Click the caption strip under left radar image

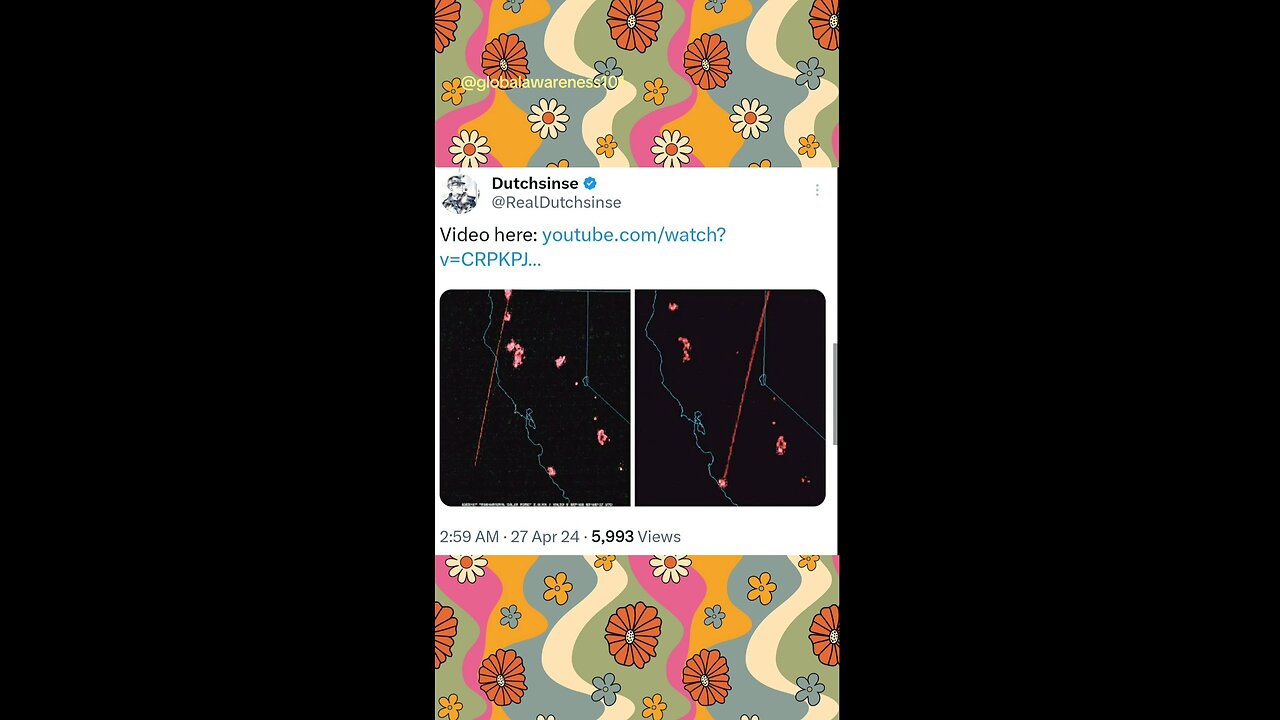535,502
